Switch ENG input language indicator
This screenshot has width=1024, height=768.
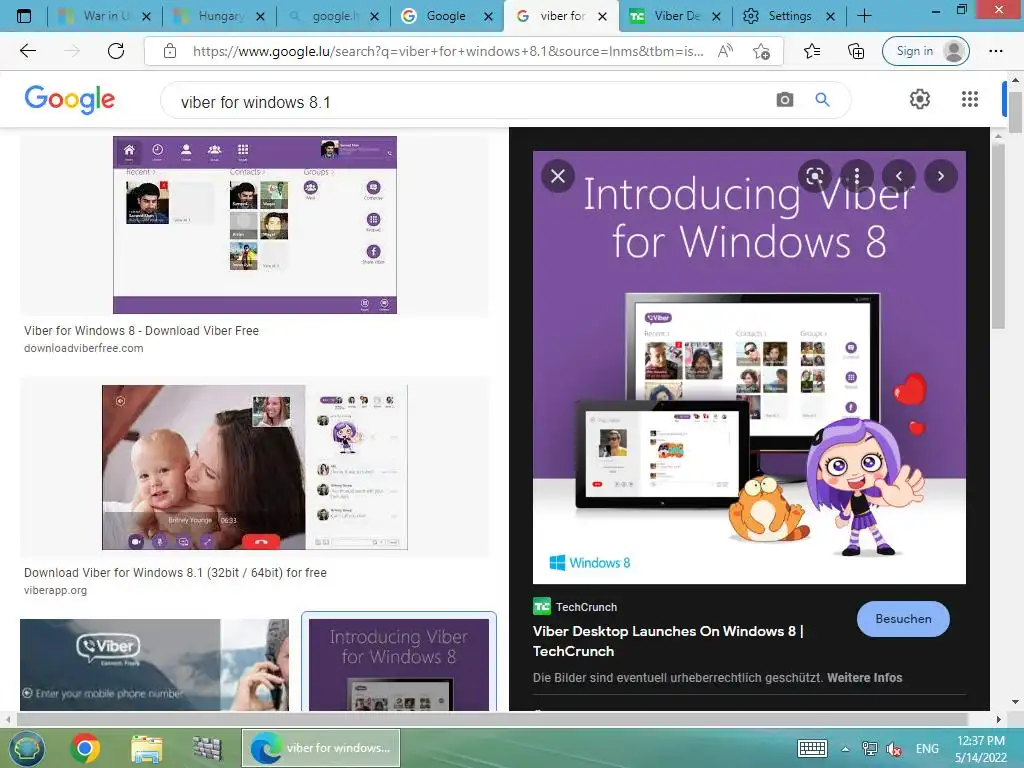[x=927, y=748]
